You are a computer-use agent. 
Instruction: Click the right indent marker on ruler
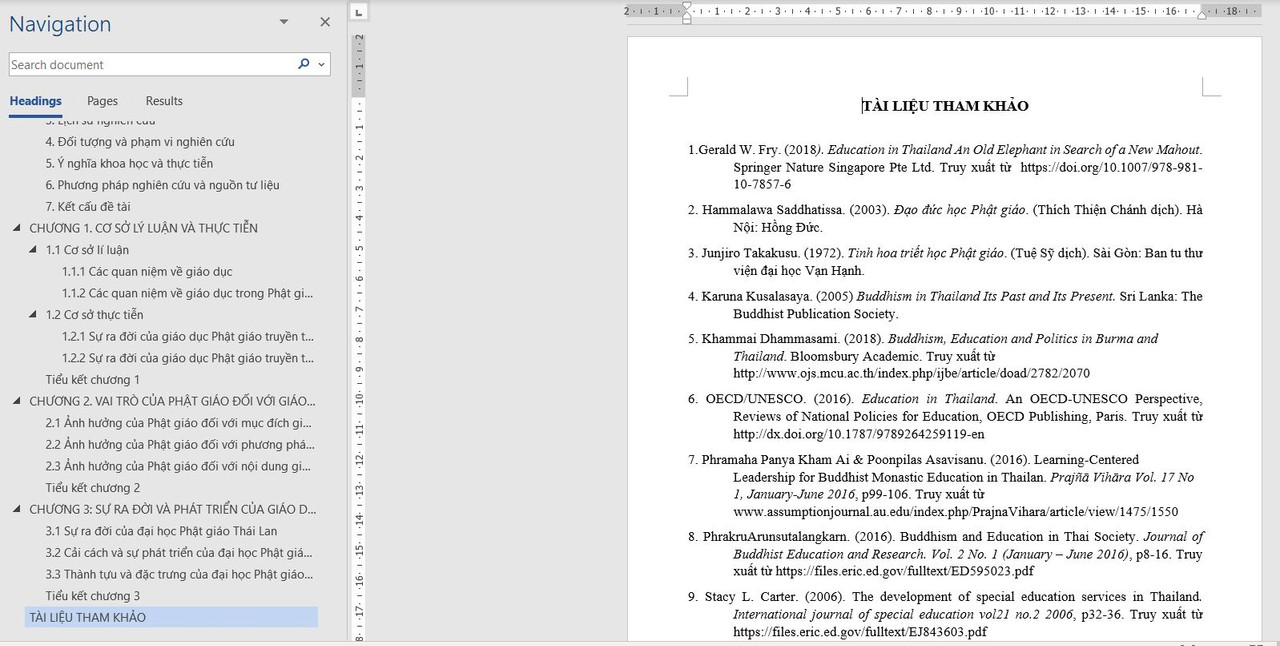coord(1202,16)
